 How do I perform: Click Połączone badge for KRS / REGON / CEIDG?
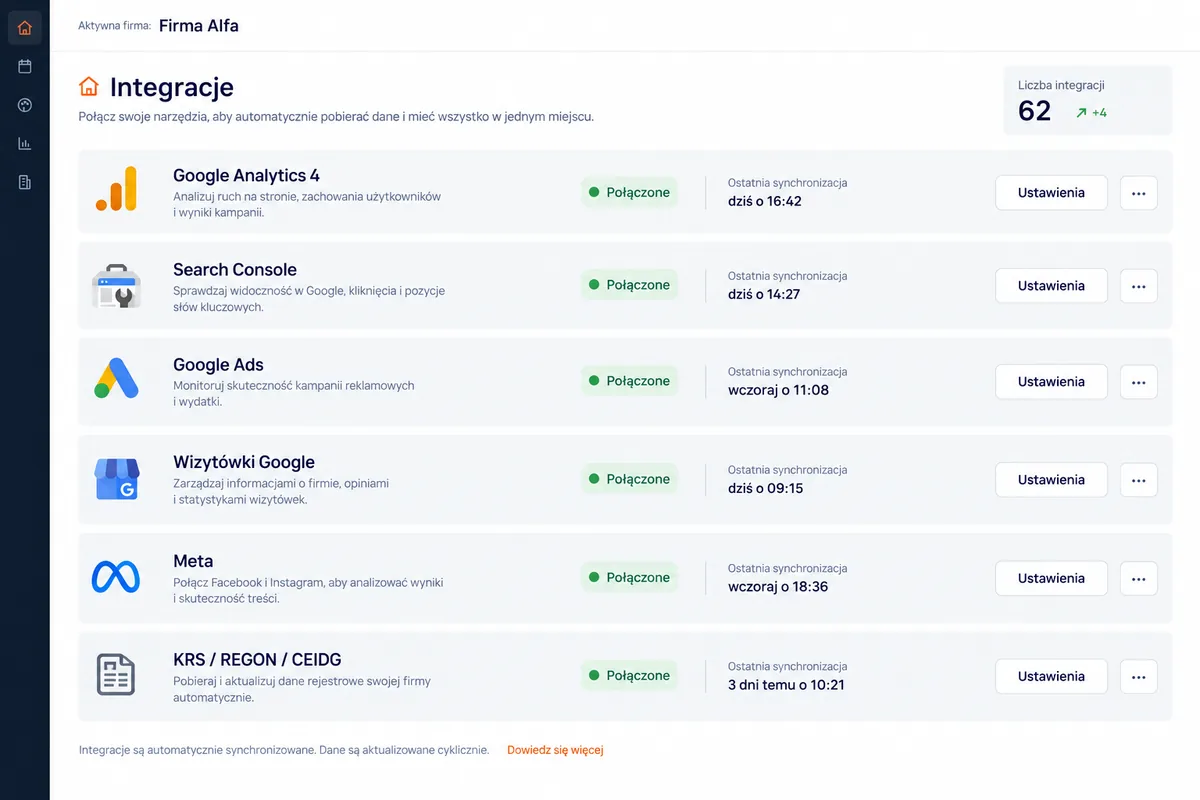pyautogui.click(x=629, y=675)
